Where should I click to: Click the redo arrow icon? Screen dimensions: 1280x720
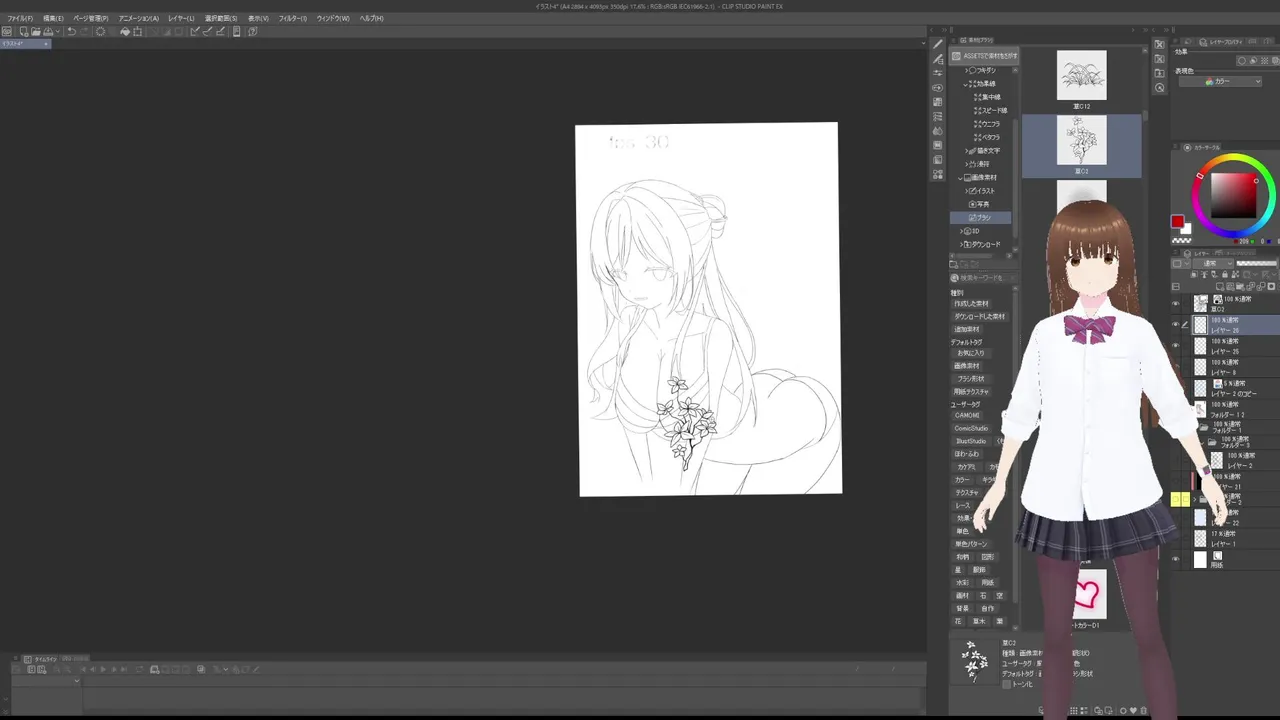coord(84,32)
